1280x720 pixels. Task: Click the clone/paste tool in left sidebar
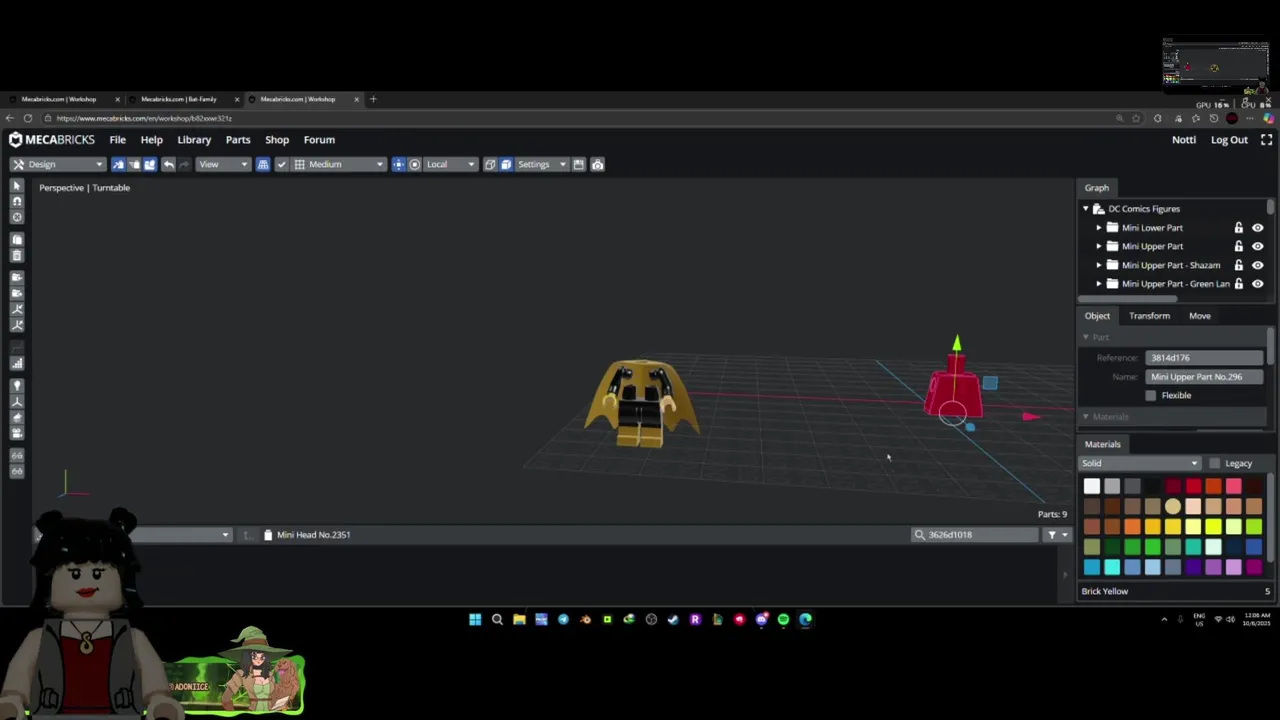pos(17,240)
